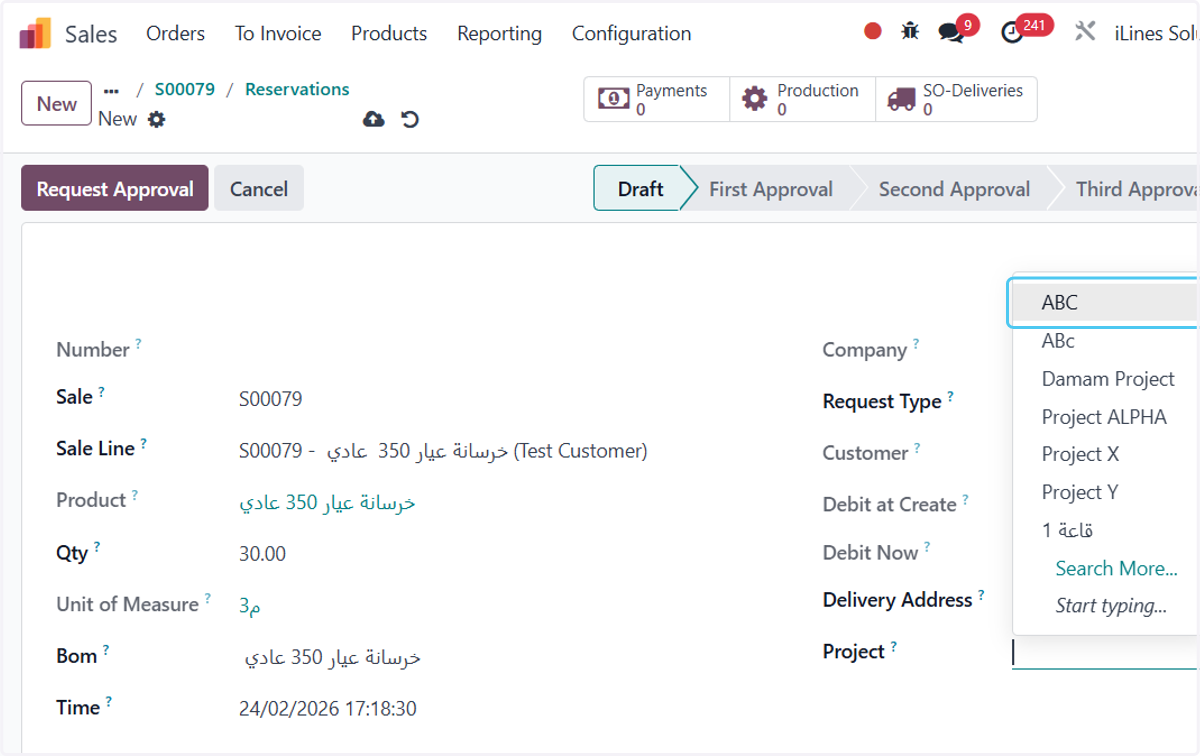This screenshot has width=1200, height=756.
Task: Open the Configuration menu
Action: 631,33
